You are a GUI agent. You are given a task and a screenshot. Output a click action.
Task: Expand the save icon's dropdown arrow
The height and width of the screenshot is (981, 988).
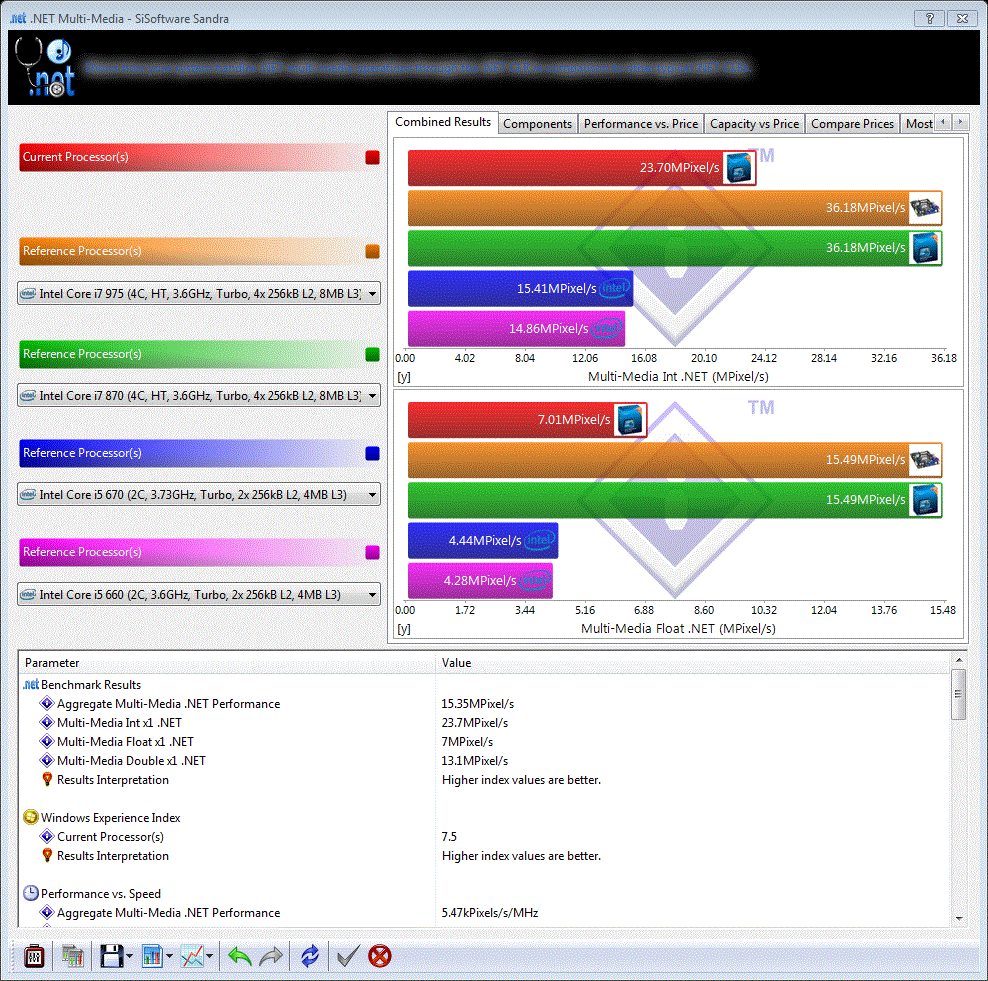(129, 956)
